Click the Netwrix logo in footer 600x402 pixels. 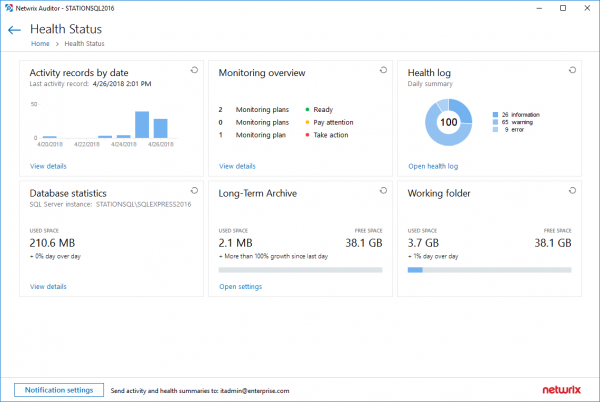tap(561, 390)
